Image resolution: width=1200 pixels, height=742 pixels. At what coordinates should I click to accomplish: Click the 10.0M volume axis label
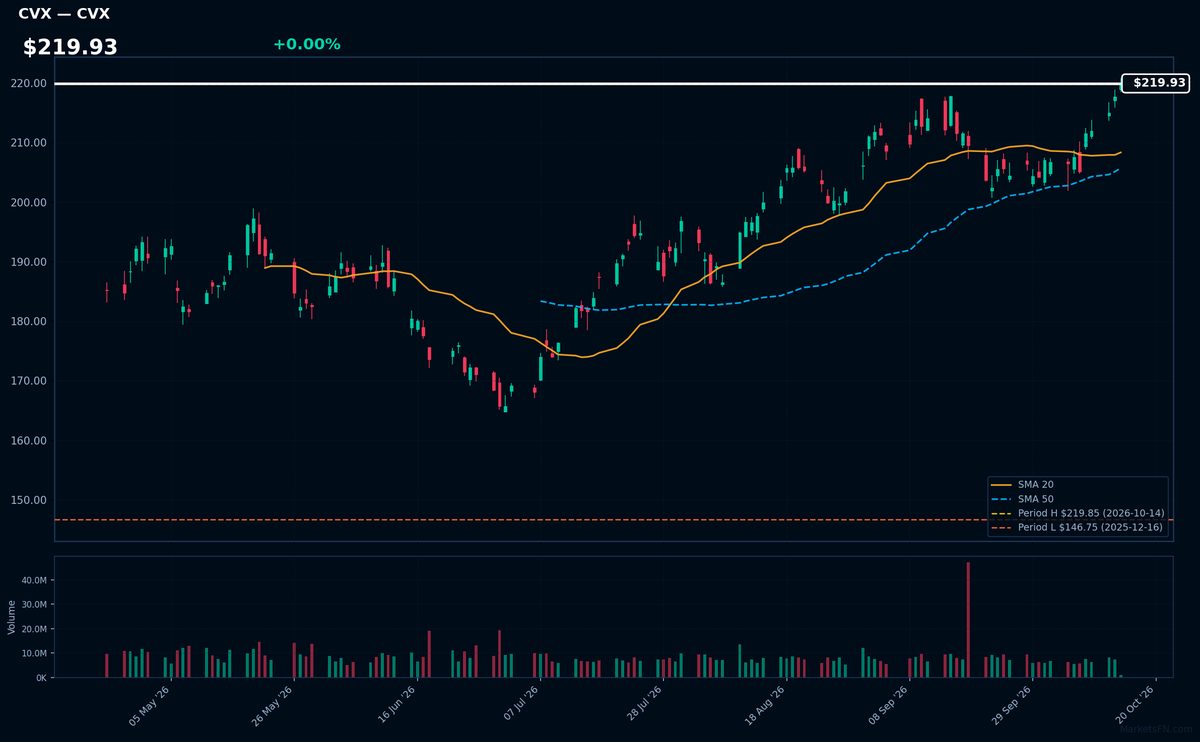34,654
